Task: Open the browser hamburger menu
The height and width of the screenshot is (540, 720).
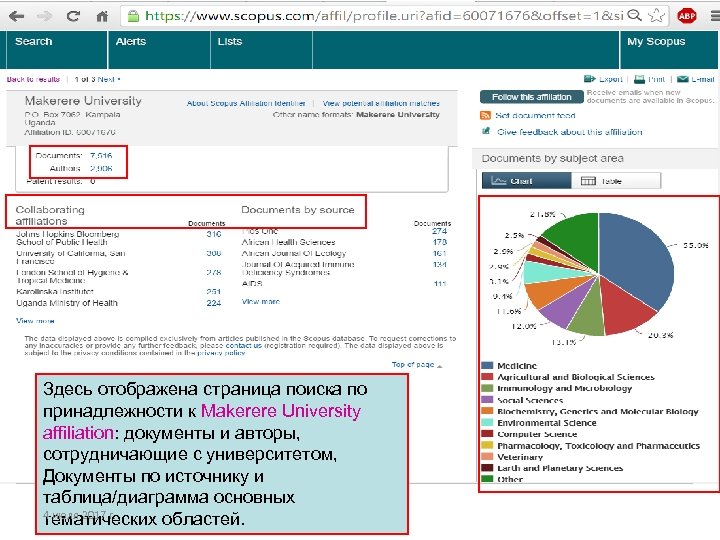Action: pos(714,16)
